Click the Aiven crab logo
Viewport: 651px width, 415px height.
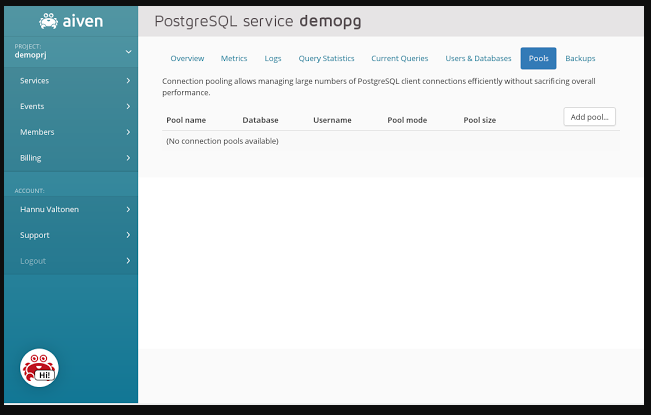pos(48,20)
